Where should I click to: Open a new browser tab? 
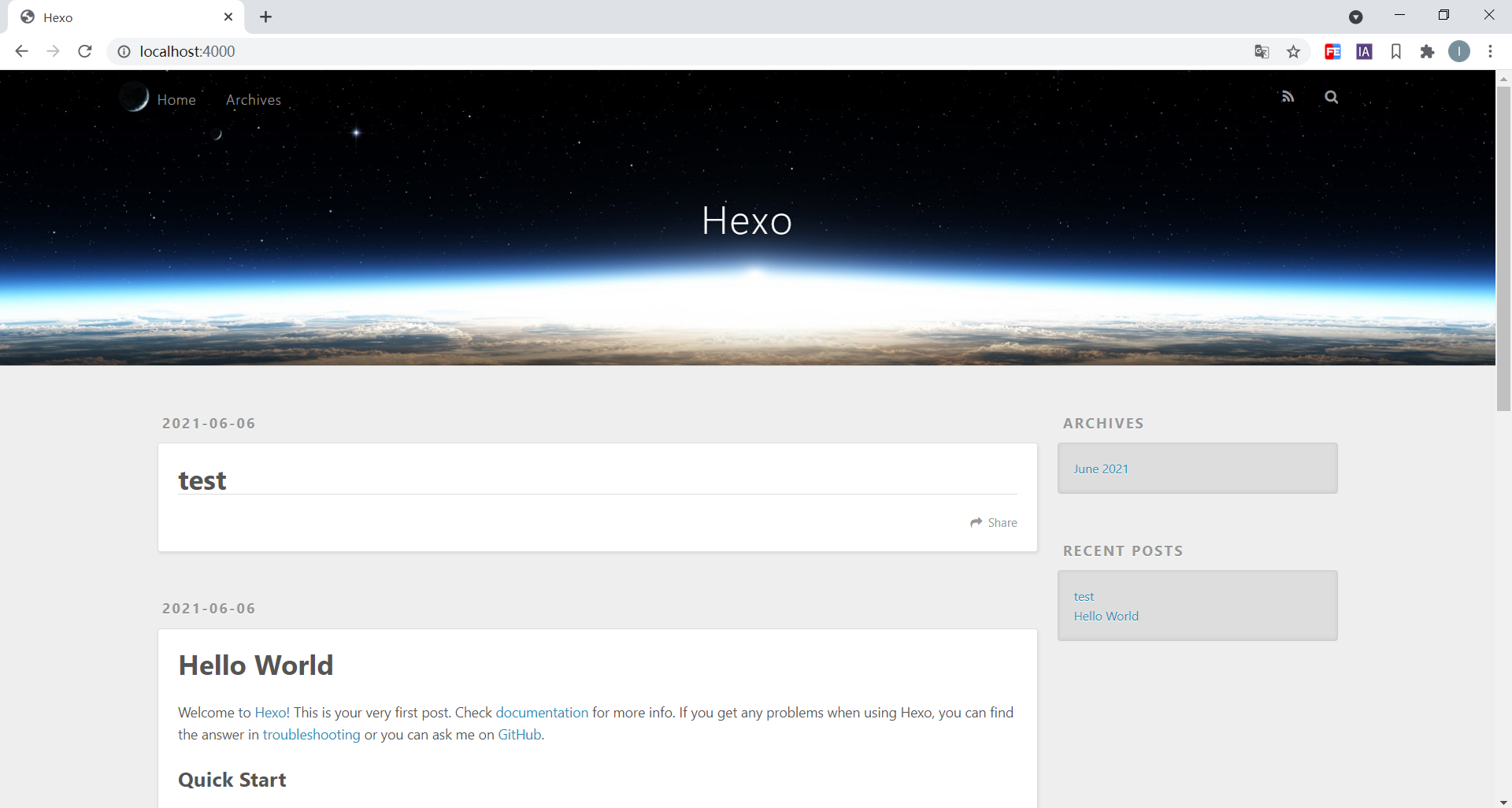pyautogui.click(x=266, y=17)
